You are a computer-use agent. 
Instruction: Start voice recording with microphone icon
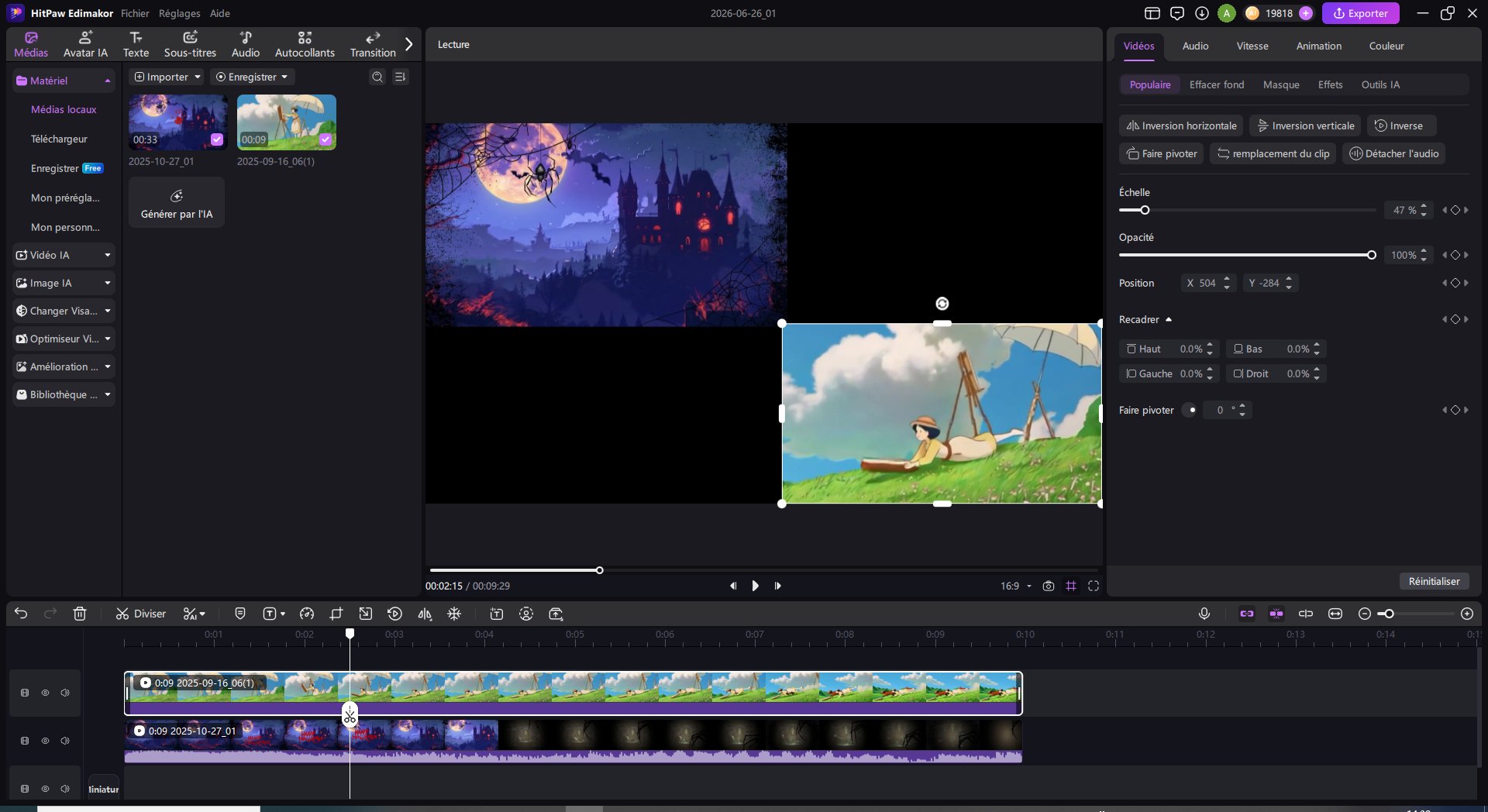pos(1204,614)
